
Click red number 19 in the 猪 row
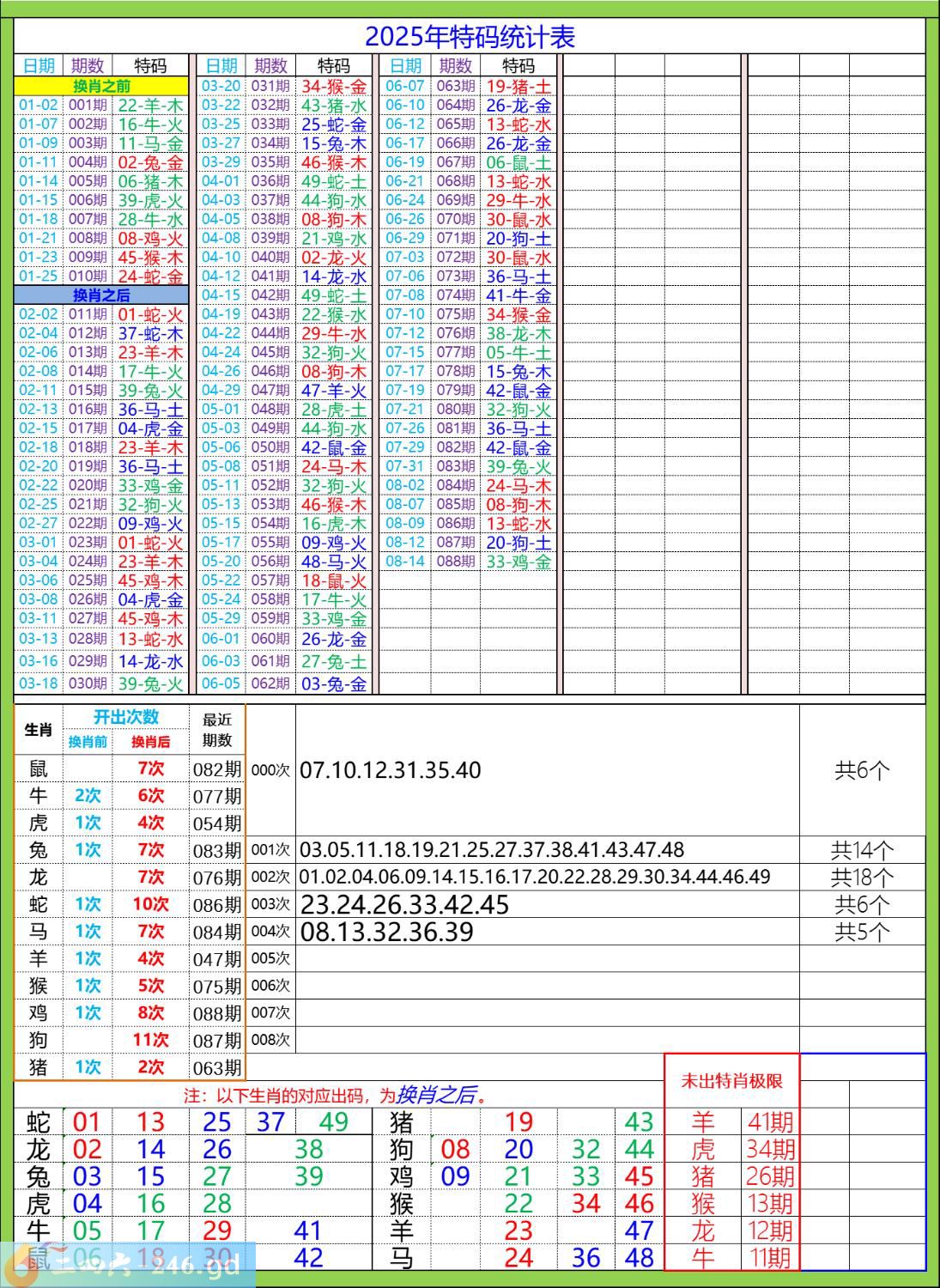pos(519,1121)
